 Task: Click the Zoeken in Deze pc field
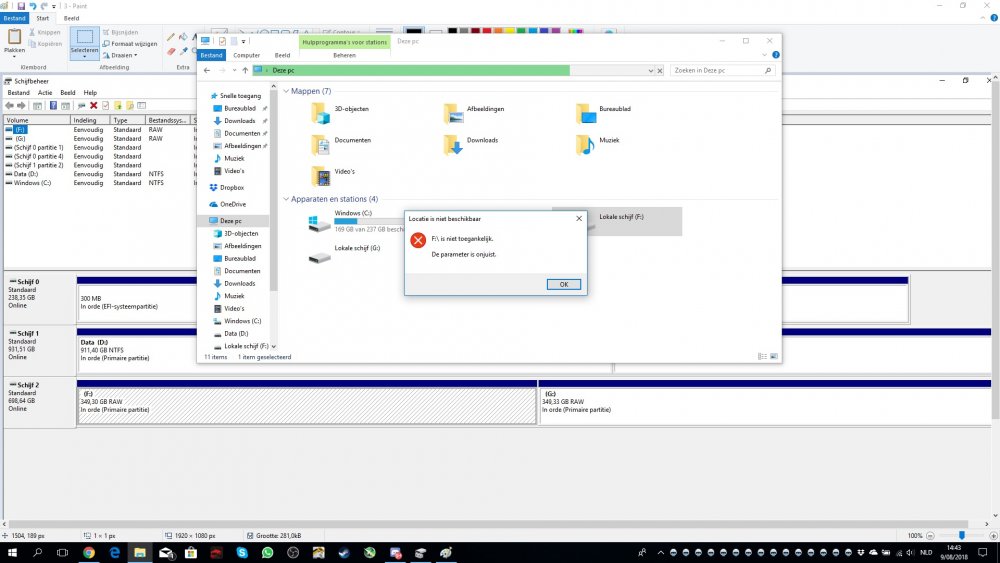click(716, 71)
